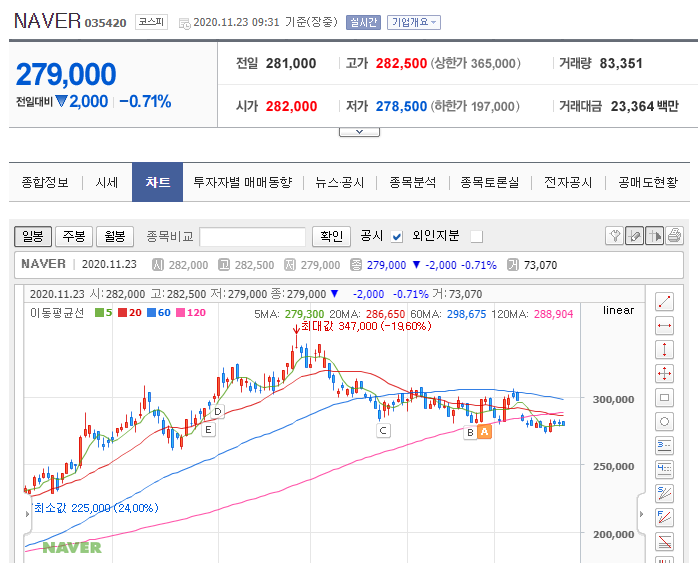
Task: Collapse the right drawing toolbar arrow
Action: (641, 514)
